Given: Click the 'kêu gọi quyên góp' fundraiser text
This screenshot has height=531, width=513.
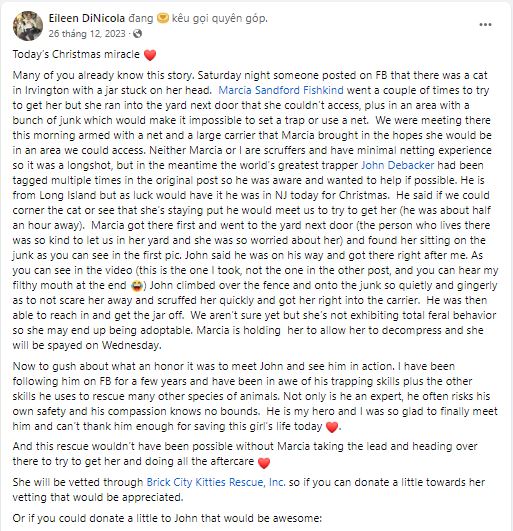Looking at the screenshot, I should (x=219, y=18).
